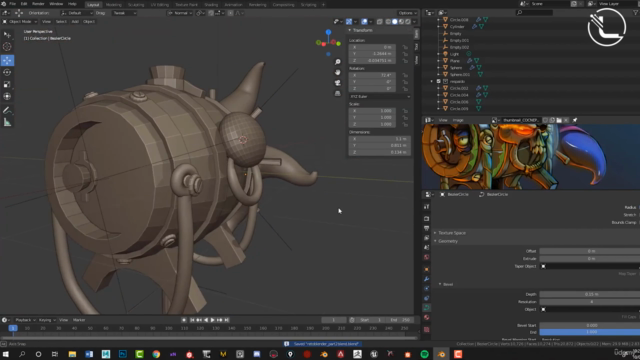Open the Normal transform orientation dropdown

pos(180,13)
